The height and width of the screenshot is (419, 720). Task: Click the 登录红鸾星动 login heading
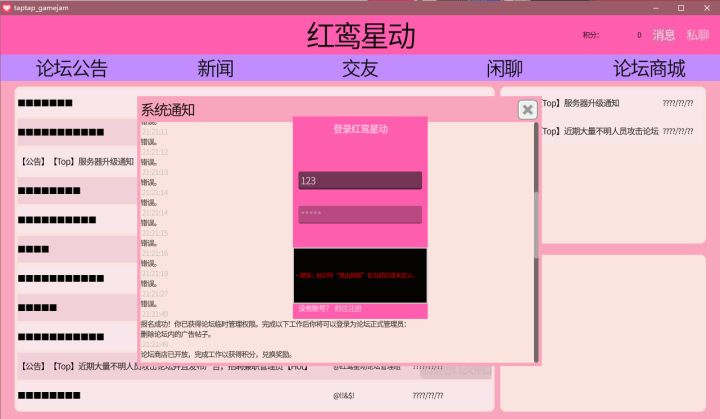[x=360, y=129]
